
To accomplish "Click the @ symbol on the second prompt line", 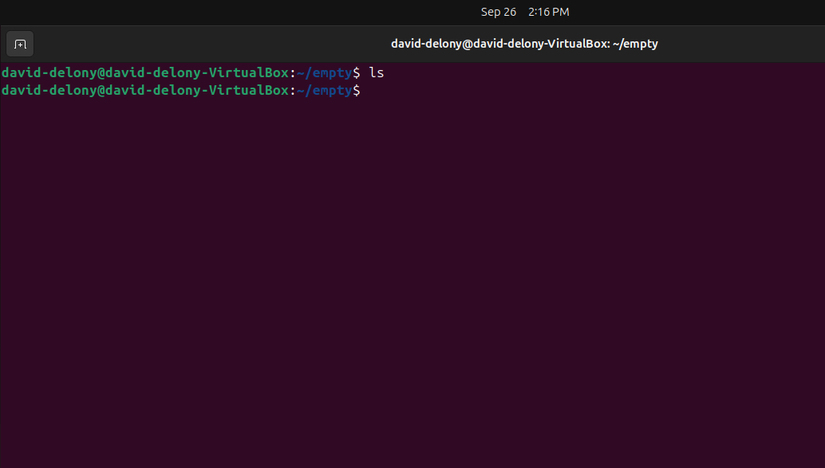I will [102, 90].
